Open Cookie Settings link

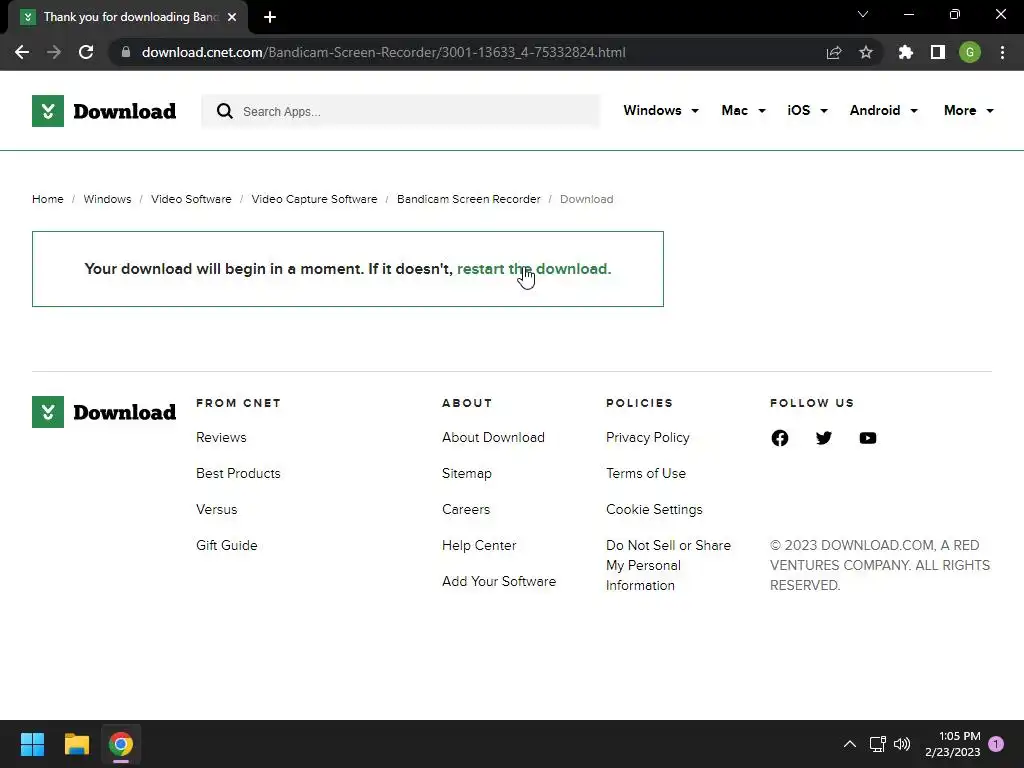pos(654,509)
